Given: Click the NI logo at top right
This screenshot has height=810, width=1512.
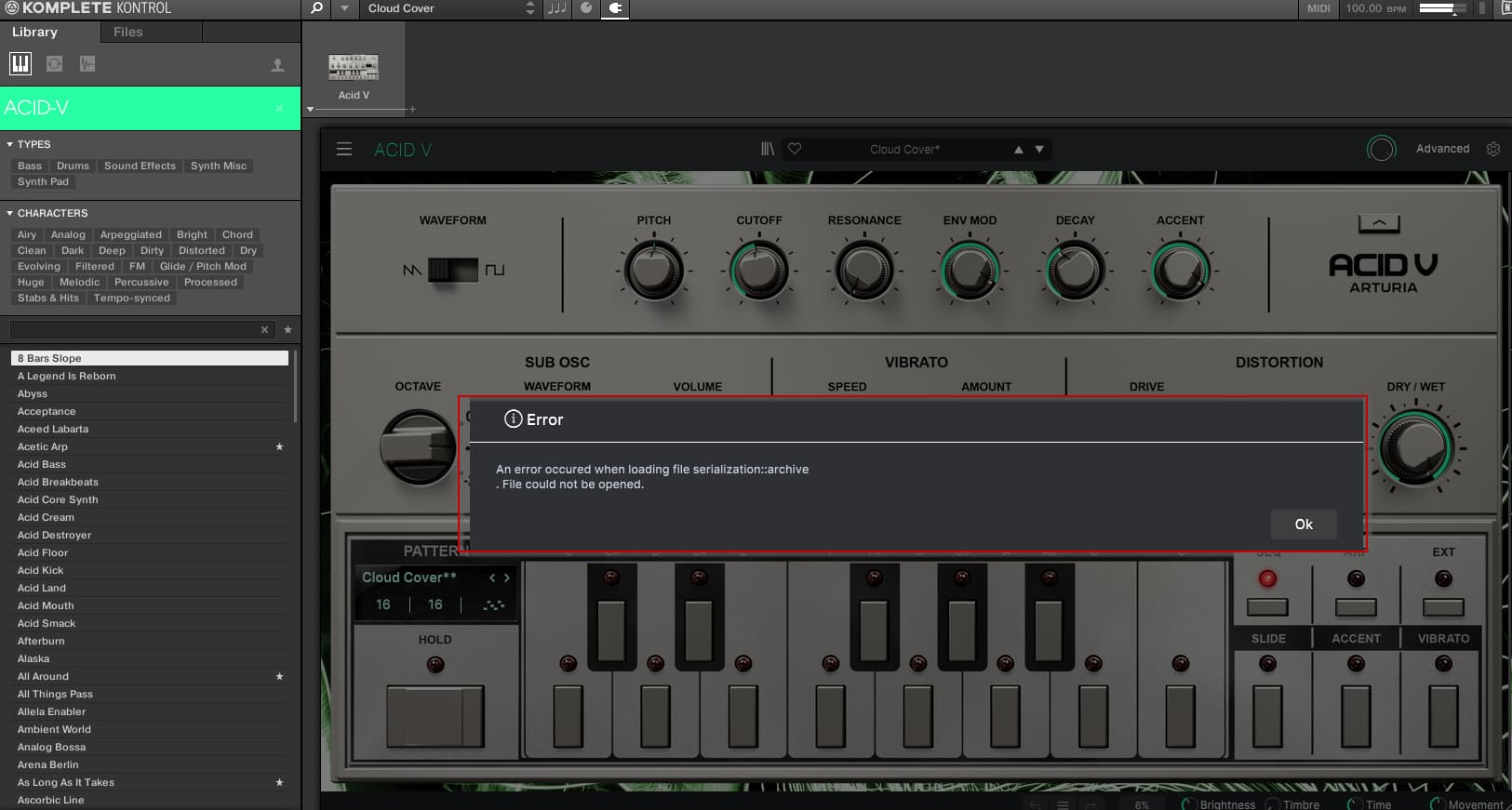Looking at the screenshot, I should [1505, 8].
